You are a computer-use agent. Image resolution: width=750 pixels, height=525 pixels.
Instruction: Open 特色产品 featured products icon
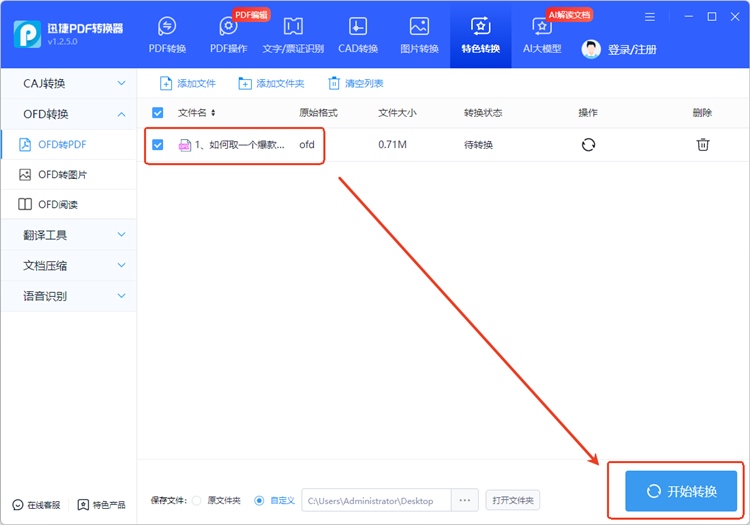(83, 505)
